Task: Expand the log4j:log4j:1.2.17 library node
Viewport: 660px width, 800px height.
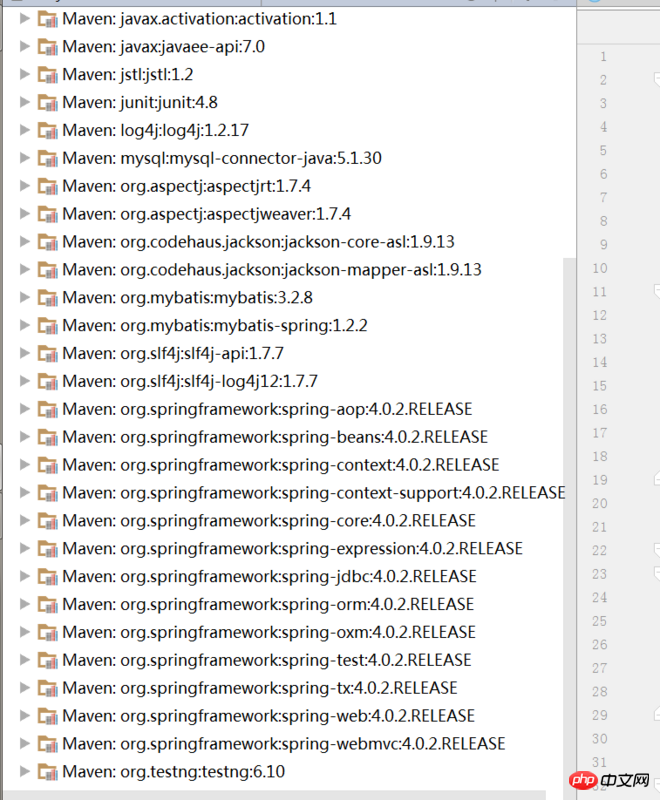Action: pyautogui.click(x=24, y=130)
